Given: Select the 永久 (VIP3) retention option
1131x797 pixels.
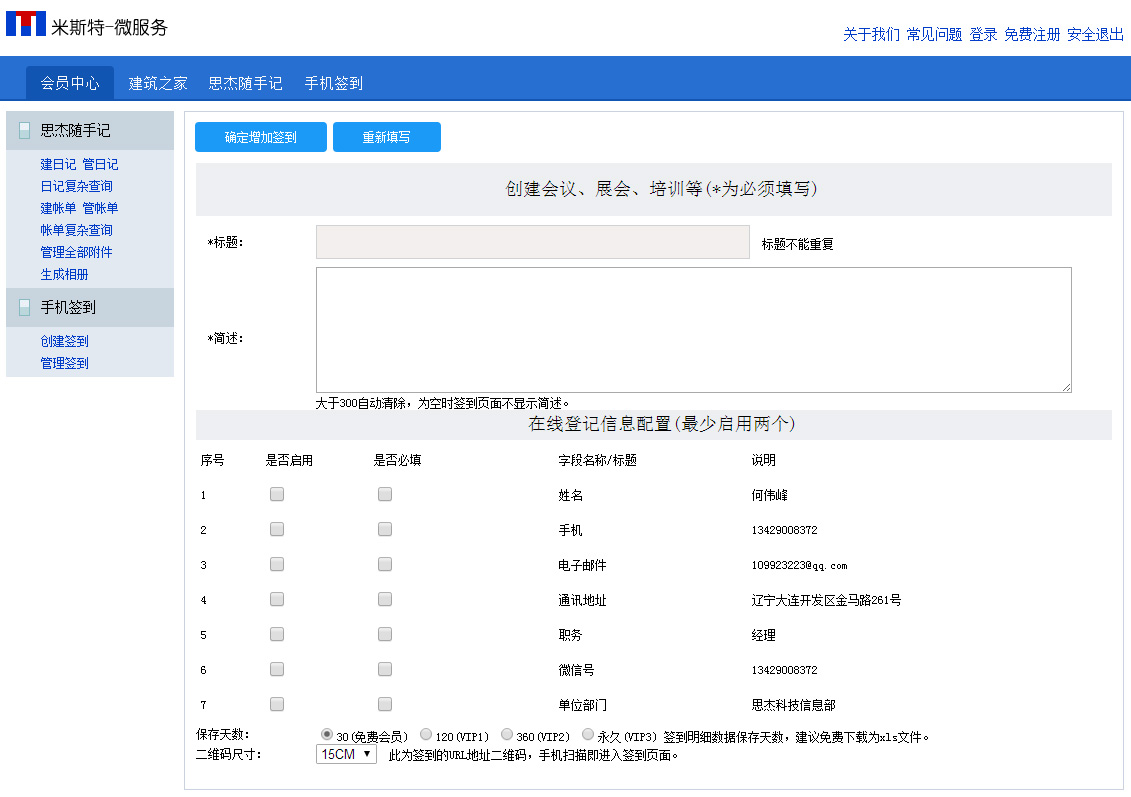Looking at the screenshot, I should click(x=588, y=733).
